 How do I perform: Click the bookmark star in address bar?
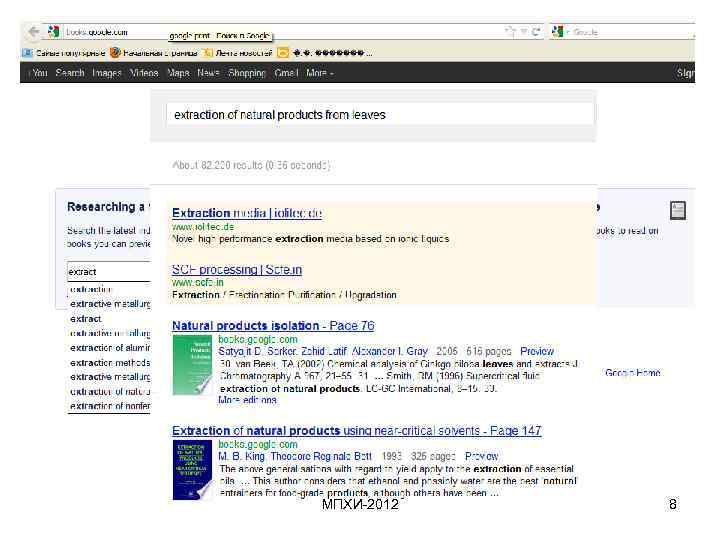[x=511, y=32]
